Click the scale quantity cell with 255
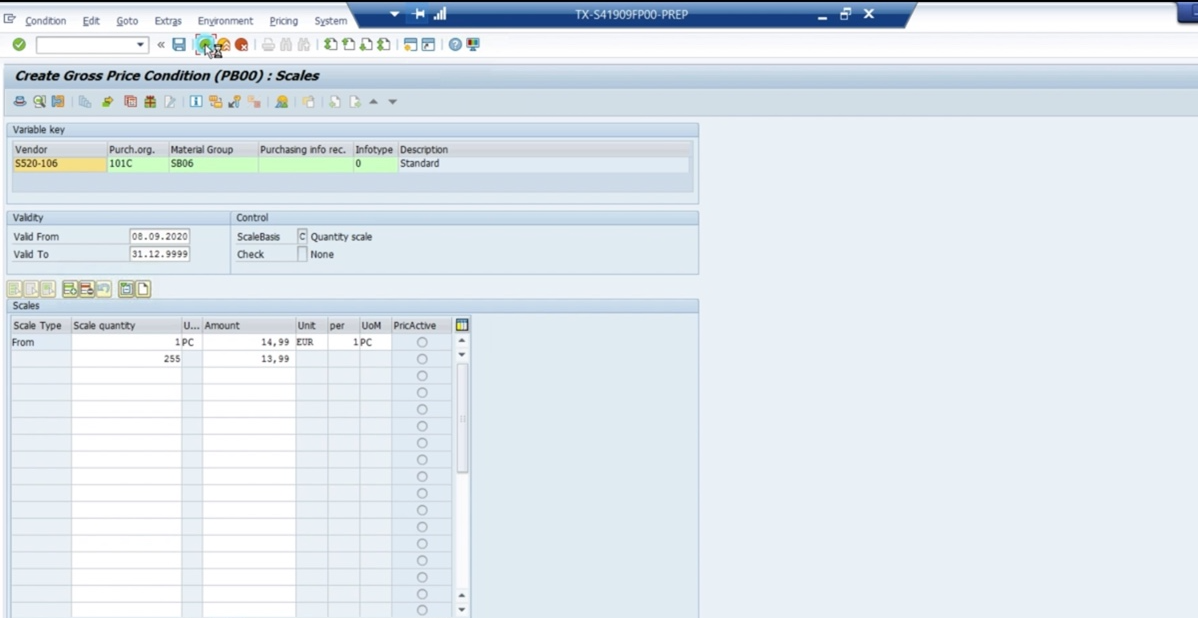Image resolution: width=1198 pixels, height=618 pixels. 127,359
